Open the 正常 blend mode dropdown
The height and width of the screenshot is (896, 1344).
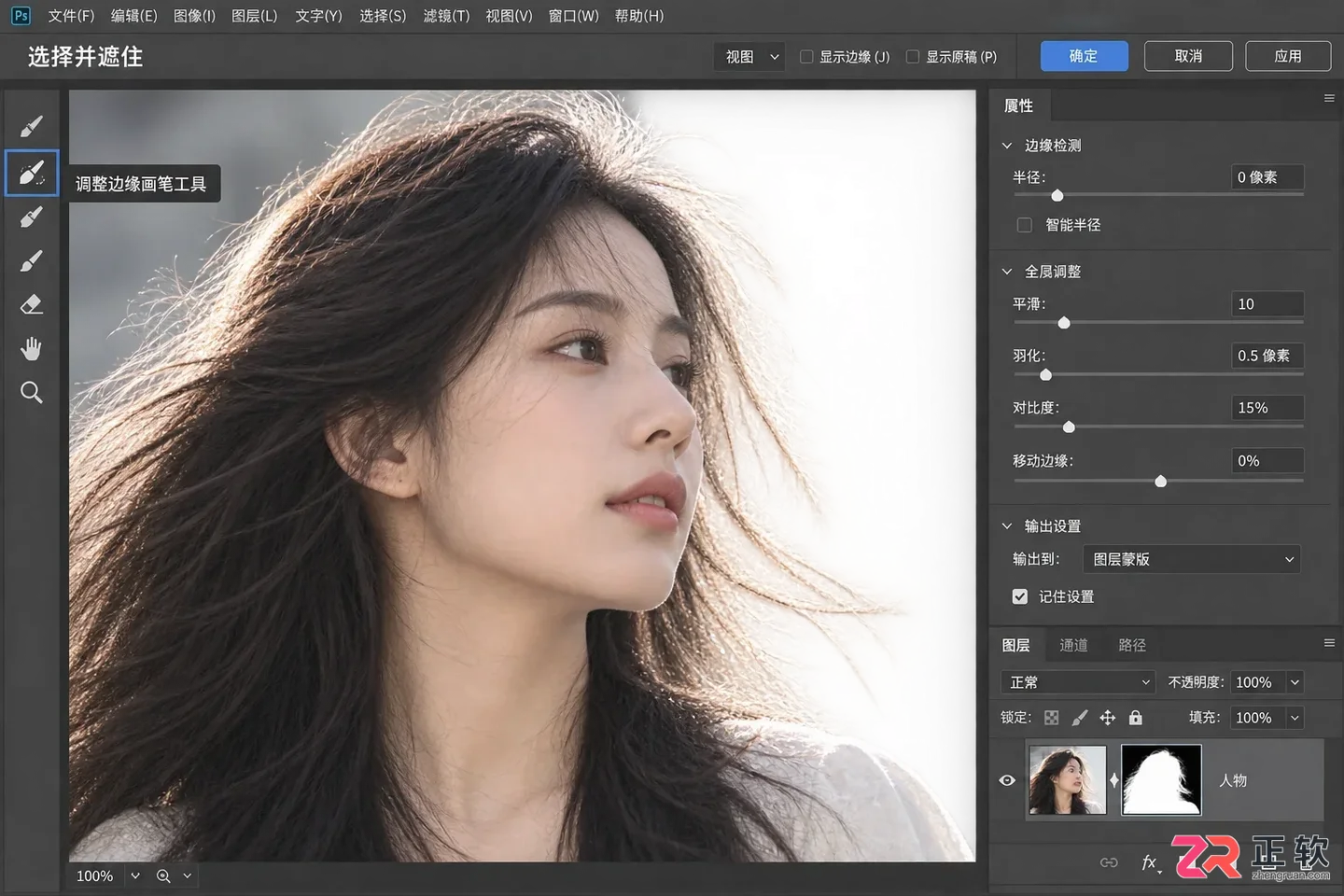click(x=1078, y=682)
